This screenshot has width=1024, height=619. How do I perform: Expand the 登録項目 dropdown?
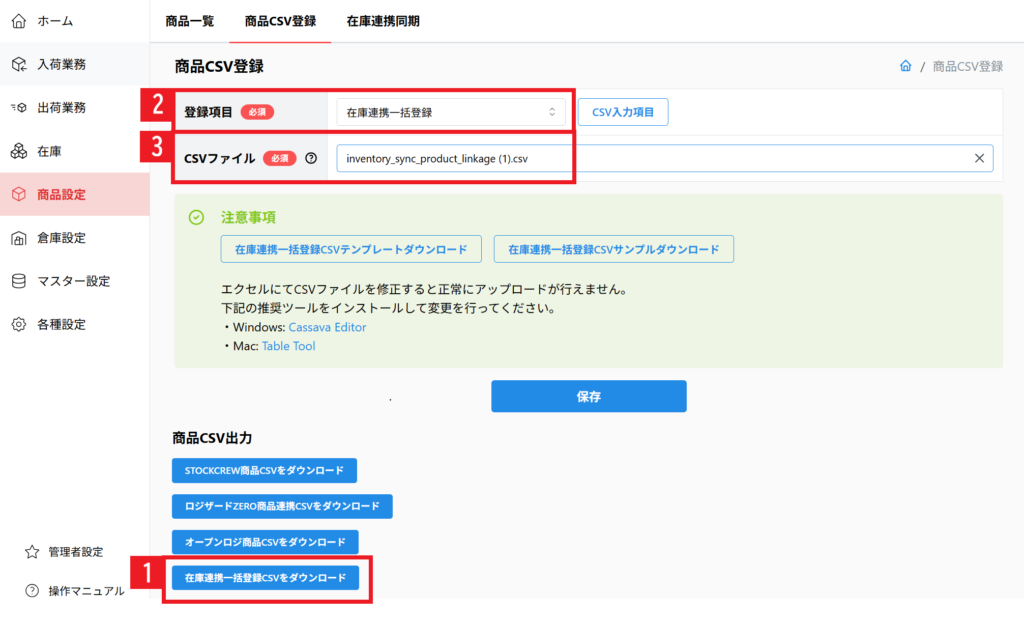tap(451, 113)
